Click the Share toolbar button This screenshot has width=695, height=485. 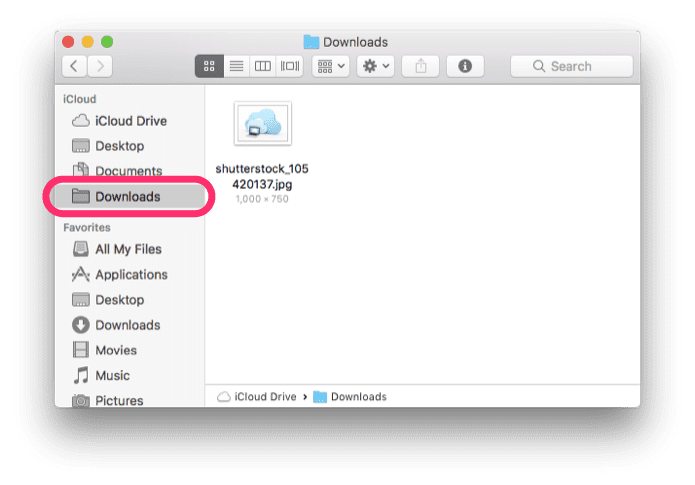pyautogui.click(x=420, y=66)
